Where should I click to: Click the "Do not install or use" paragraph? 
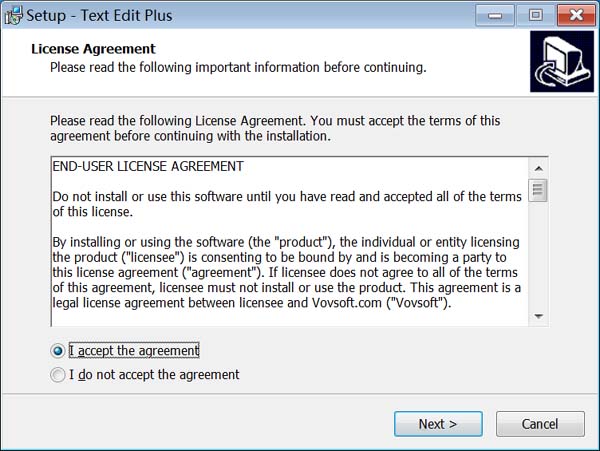point(286,203)
